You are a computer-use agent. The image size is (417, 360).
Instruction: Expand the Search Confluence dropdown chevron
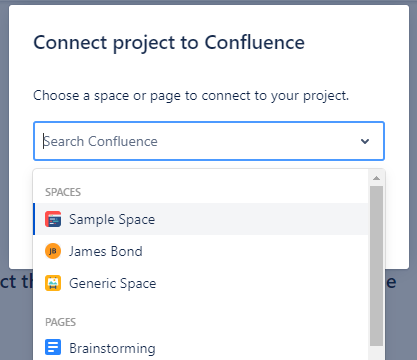tap(365, 141)
